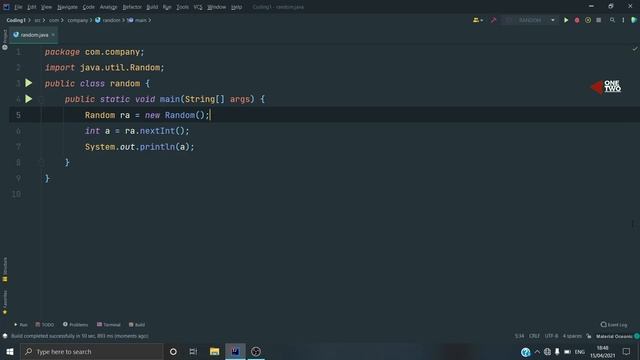This screenshot has width=640, height=360.
Task: Open the Tools menu
Action: tap(182, 7)
